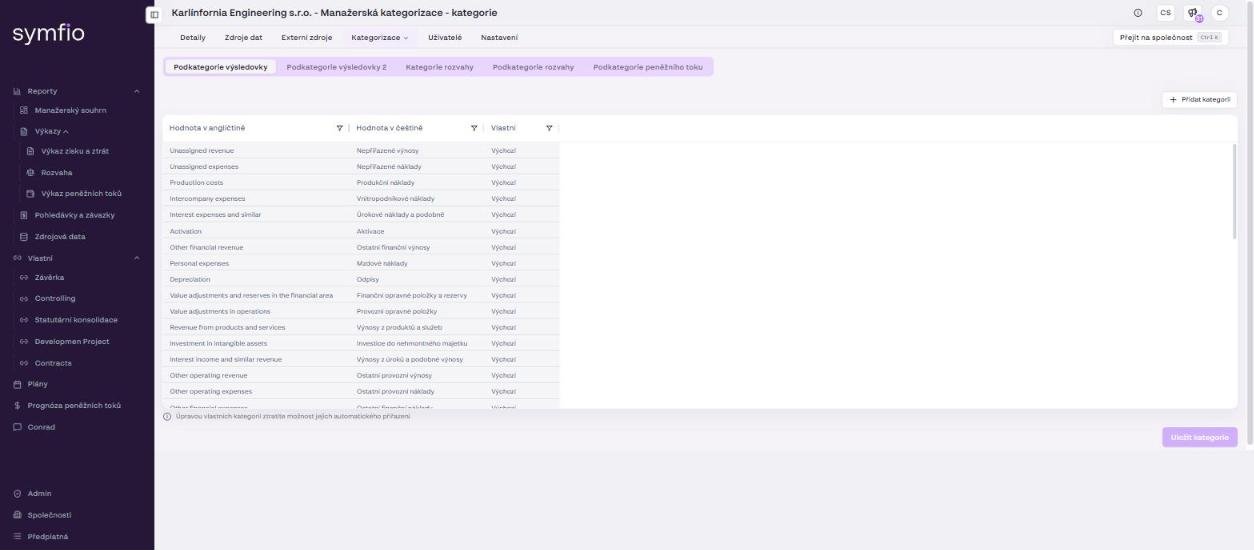Open the Kategorizace dropdown menu
The width and height of the screenshot is (1254, 550).
coord(380,37)
